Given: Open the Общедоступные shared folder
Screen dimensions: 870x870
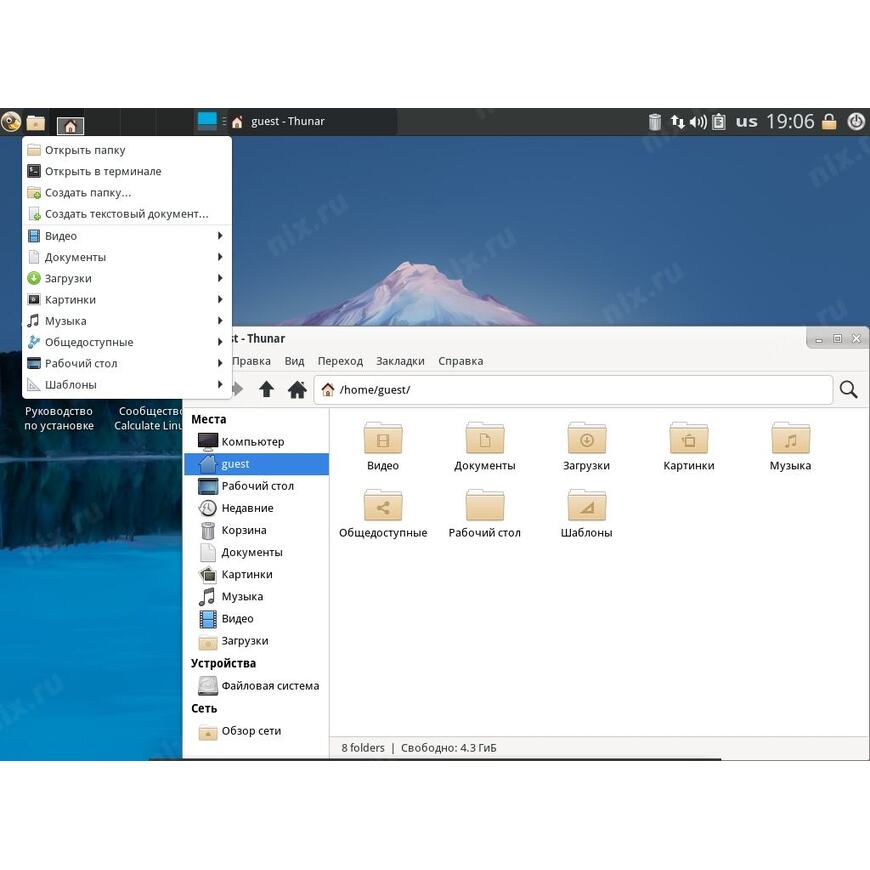Looking at the screenshot, I should [383, 507].
